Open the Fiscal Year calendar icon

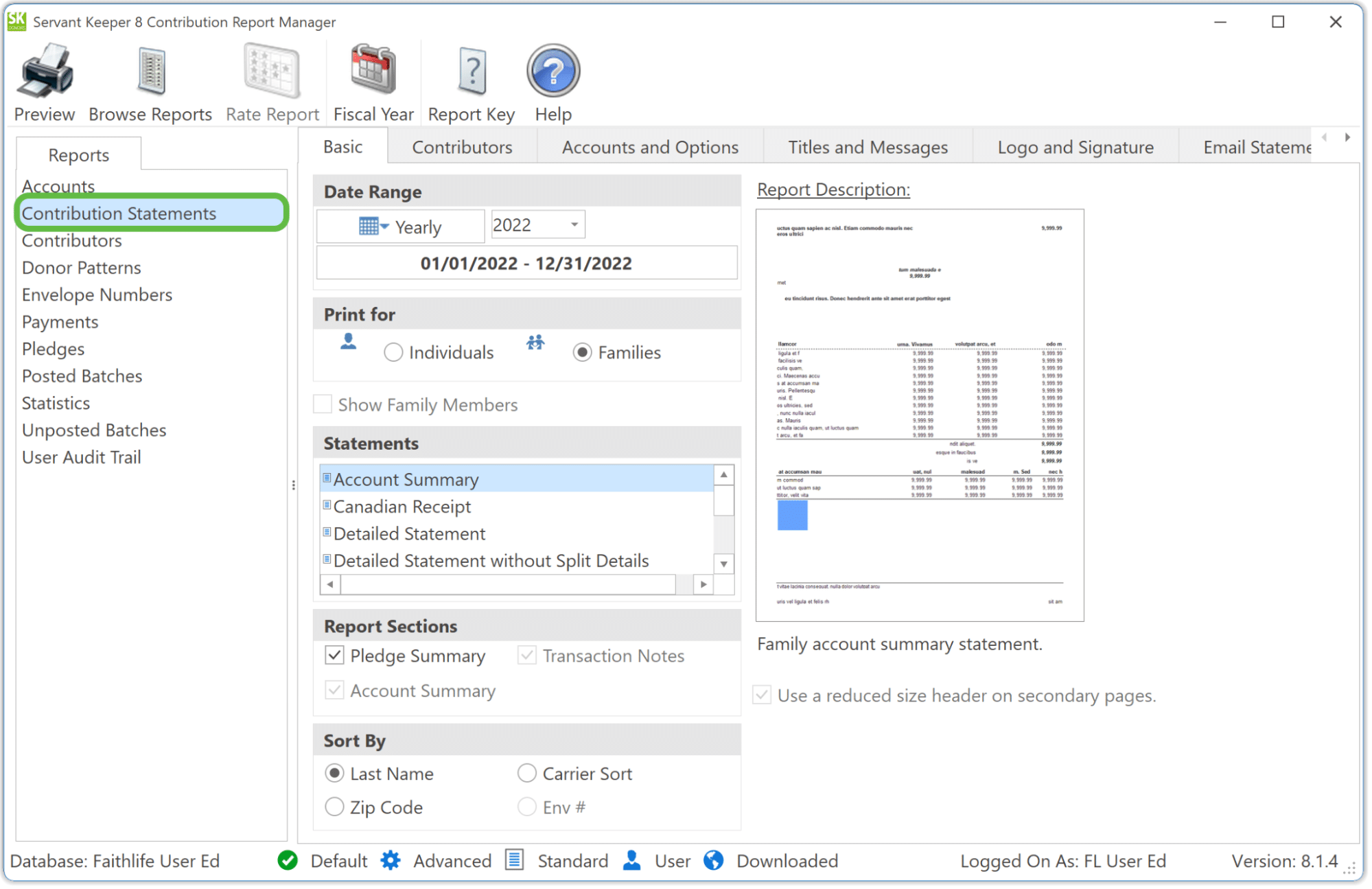tap(373, 71)
